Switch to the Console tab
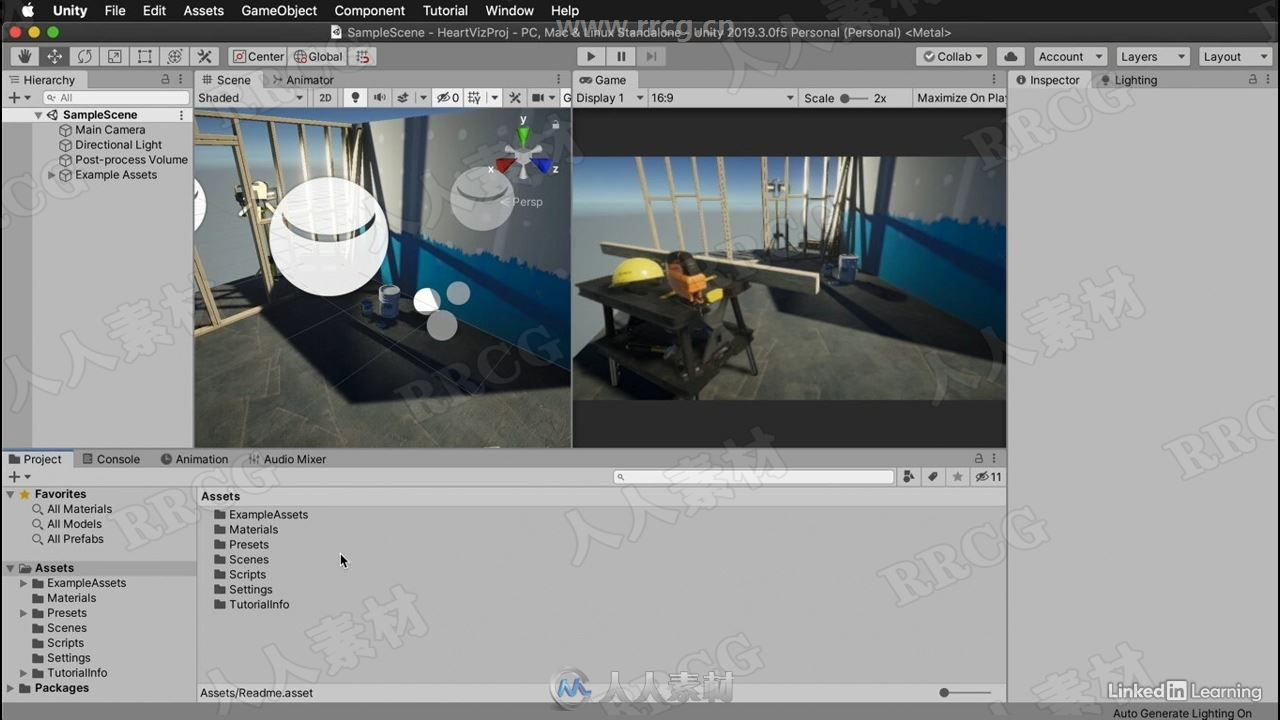Viewport: 1280px width, 720px height. [110, 459]
